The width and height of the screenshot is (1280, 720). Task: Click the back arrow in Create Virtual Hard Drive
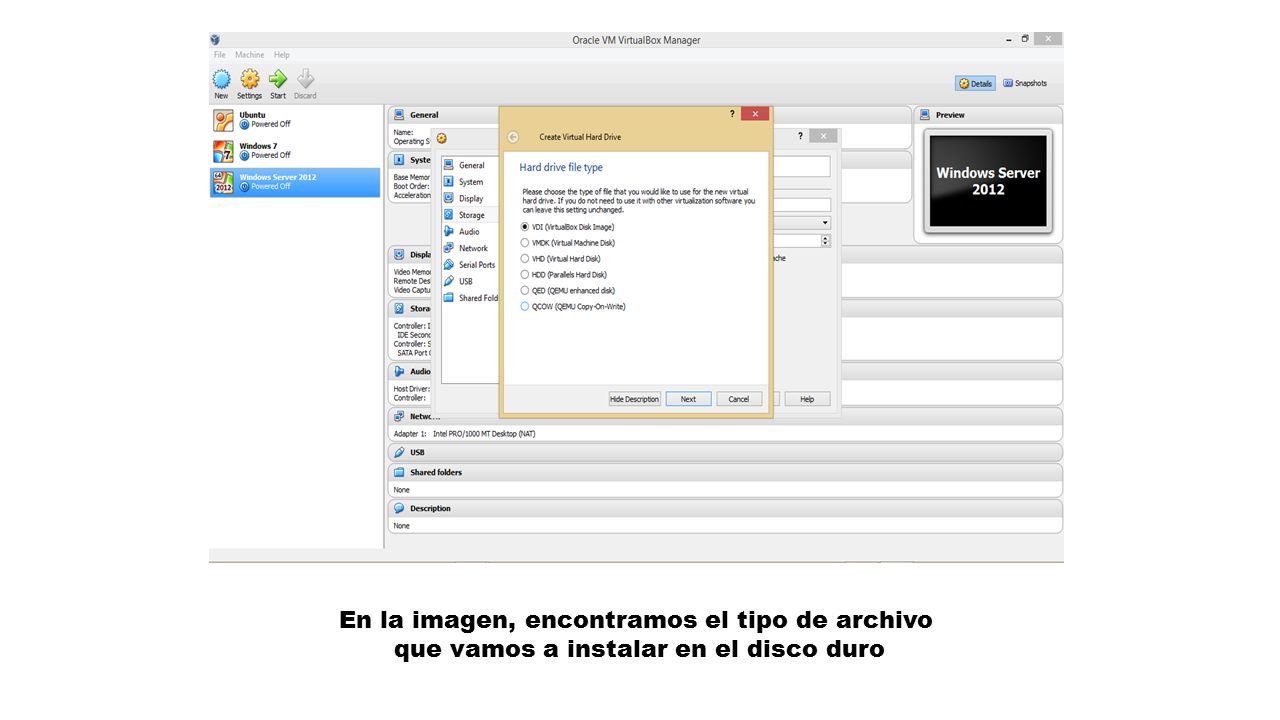pyautogui.click(x=513, y=137)
